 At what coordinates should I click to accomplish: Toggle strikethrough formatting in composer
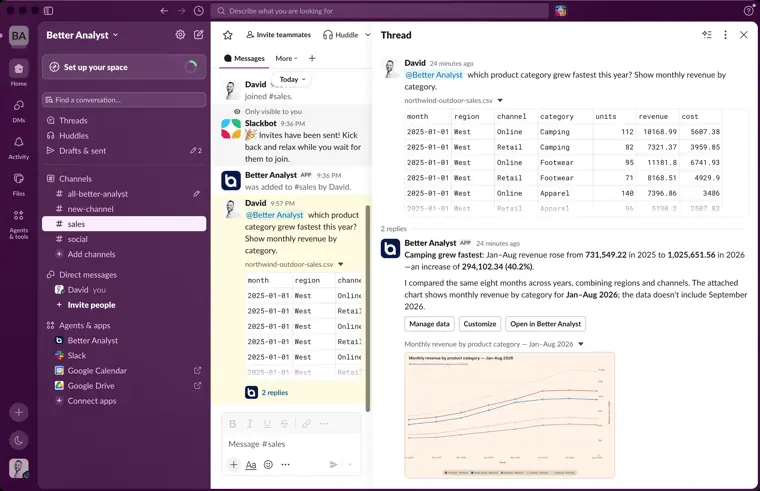285,424
